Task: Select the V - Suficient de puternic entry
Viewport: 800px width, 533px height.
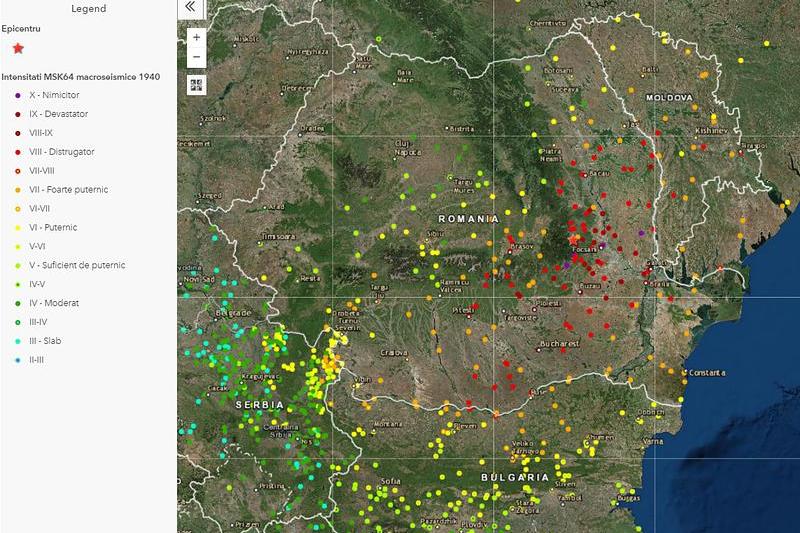Action: pos(77,266)
